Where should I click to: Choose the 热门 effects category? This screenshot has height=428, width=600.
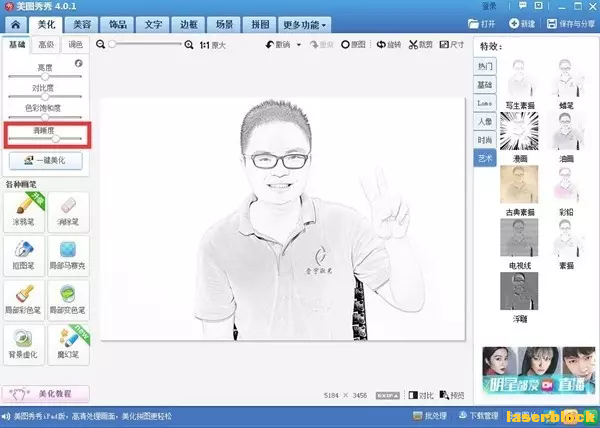pos(485,66)
